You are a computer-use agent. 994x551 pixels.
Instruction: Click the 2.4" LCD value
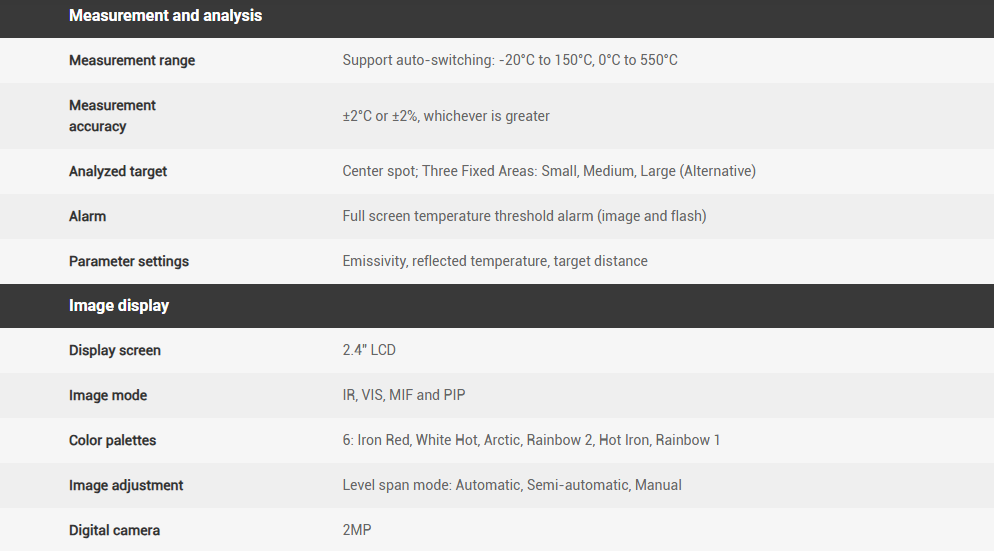click(369, 351)
